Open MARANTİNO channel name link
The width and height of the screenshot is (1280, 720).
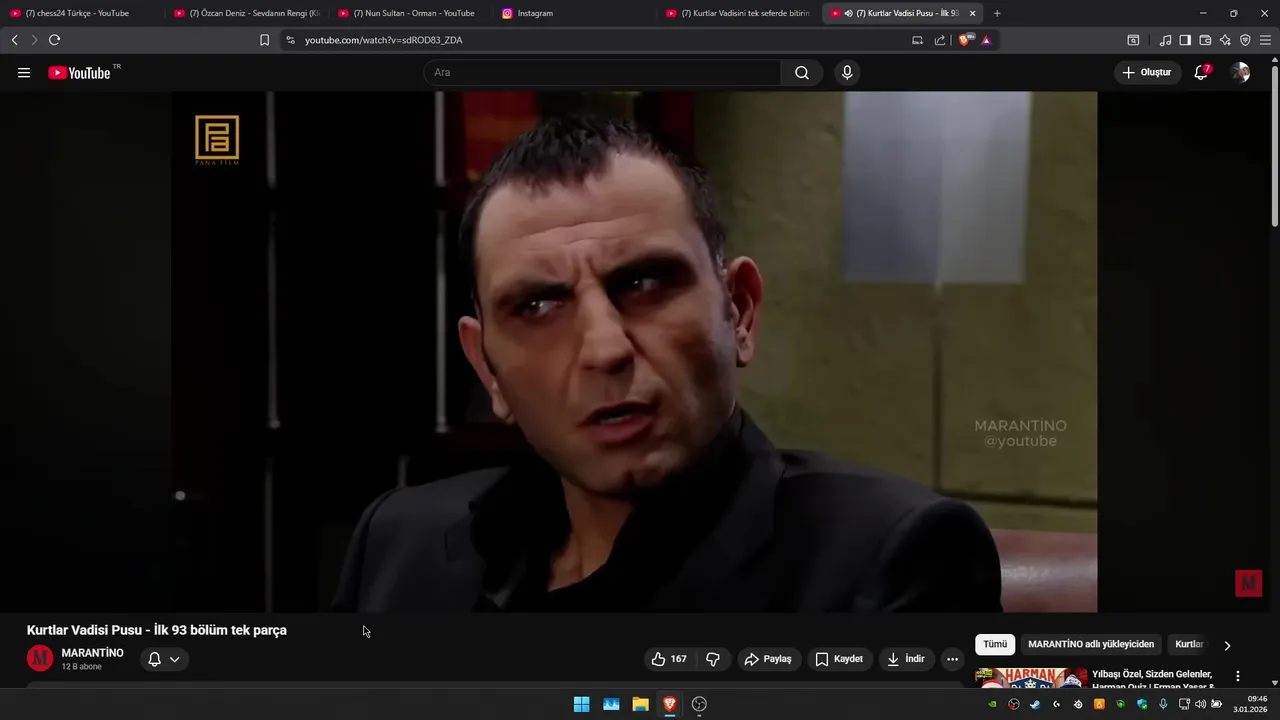click(93, 653)
